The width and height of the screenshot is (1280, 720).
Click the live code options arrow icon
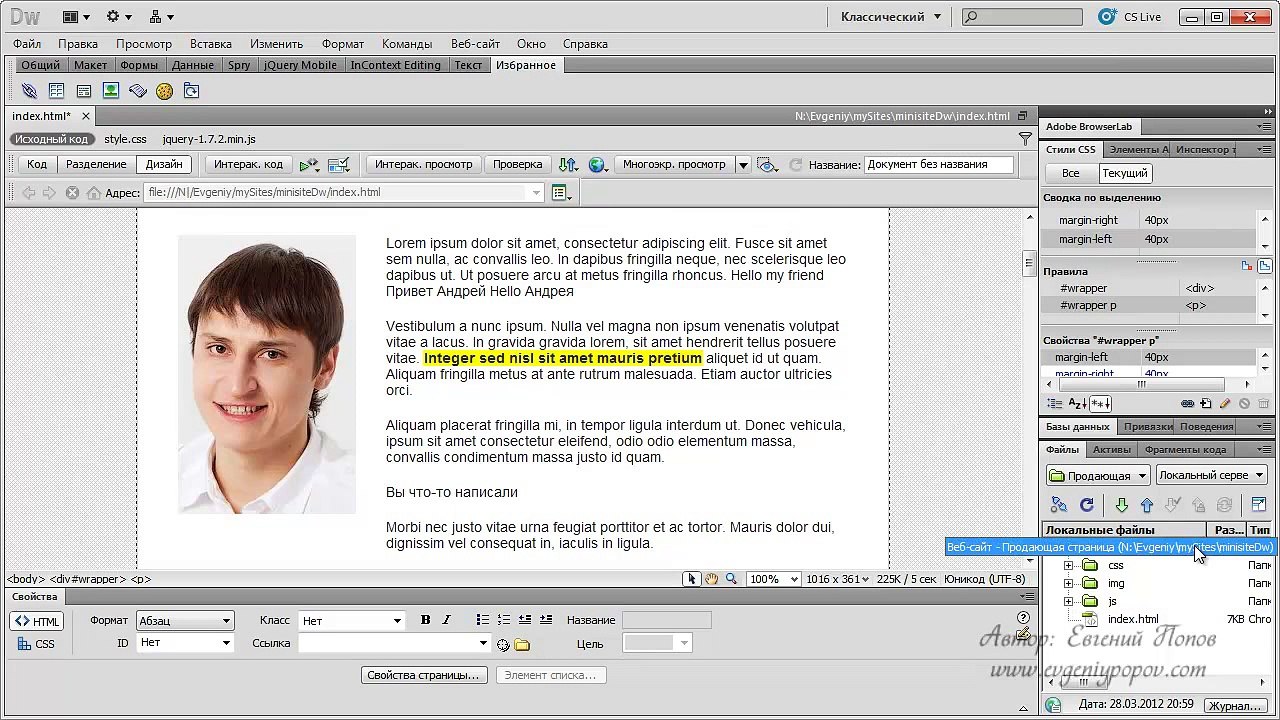tap(309, 164)
